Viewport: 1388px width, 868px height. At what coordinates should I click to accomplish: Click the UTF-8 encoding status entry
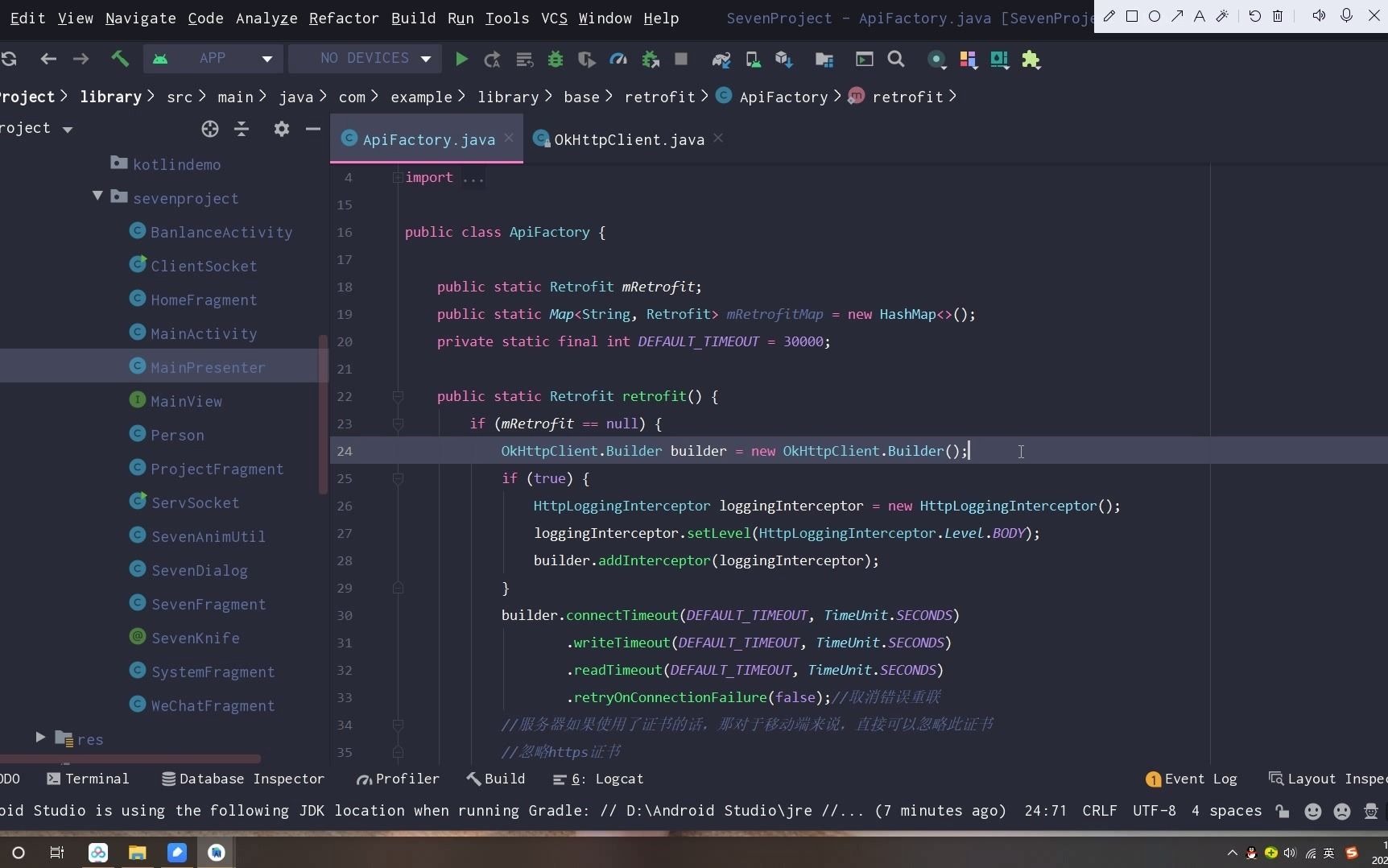1154,811
